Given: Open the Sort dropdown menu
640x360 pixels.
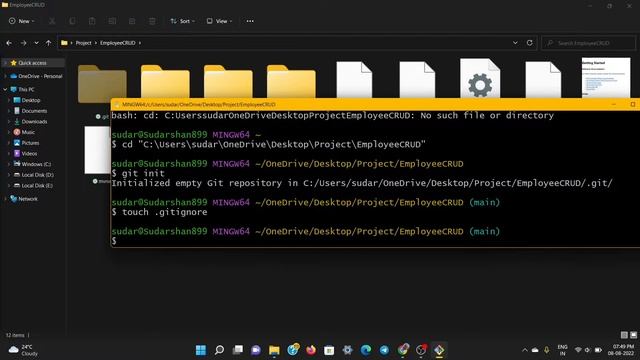Looking at the screenshot, I should coord(182,21).
